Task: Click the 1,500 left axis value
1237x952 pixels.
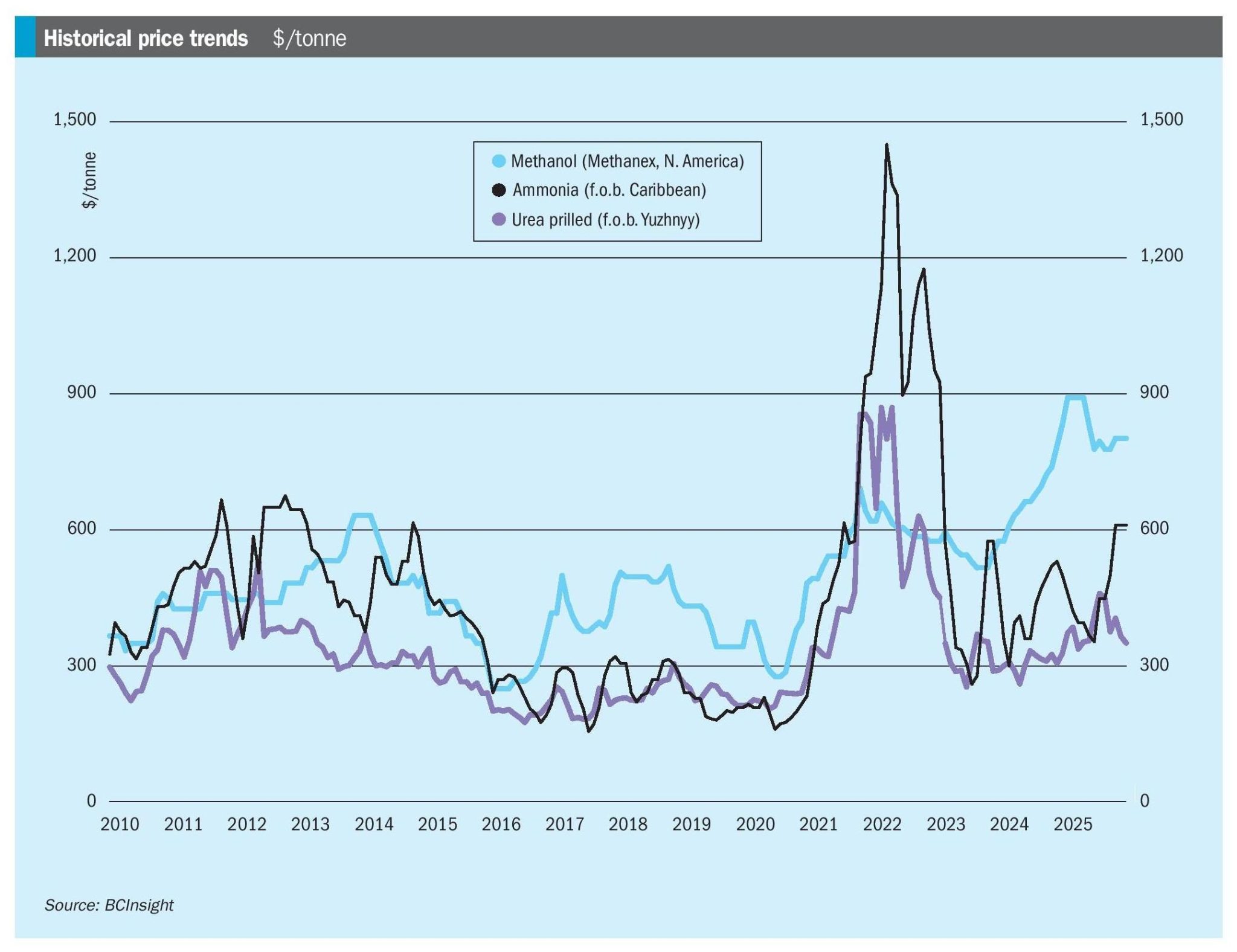Action: [x=76, y=120]
